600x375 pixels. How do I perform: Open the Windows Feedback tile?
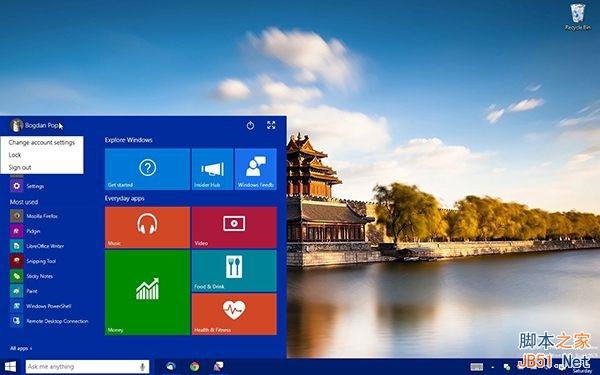(256, 169)
